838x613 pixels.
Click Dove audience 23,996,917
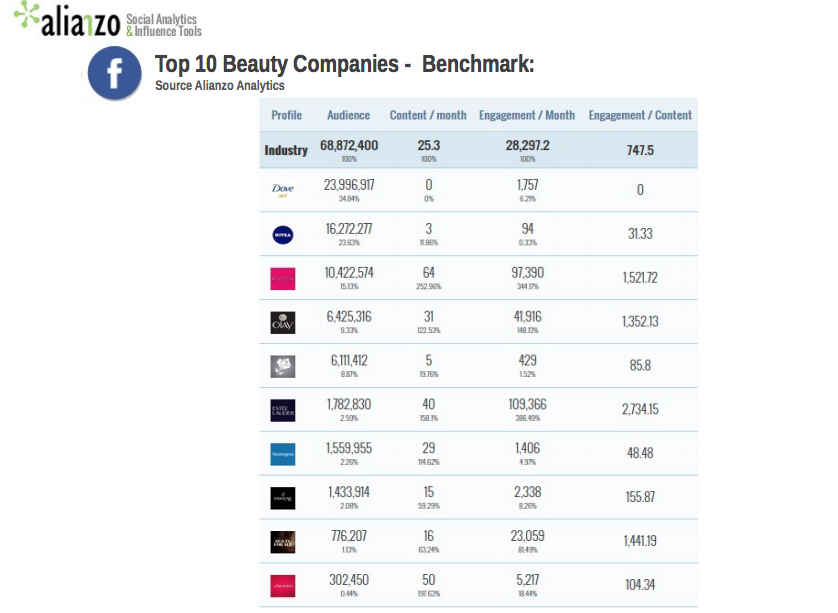(349, 185)
